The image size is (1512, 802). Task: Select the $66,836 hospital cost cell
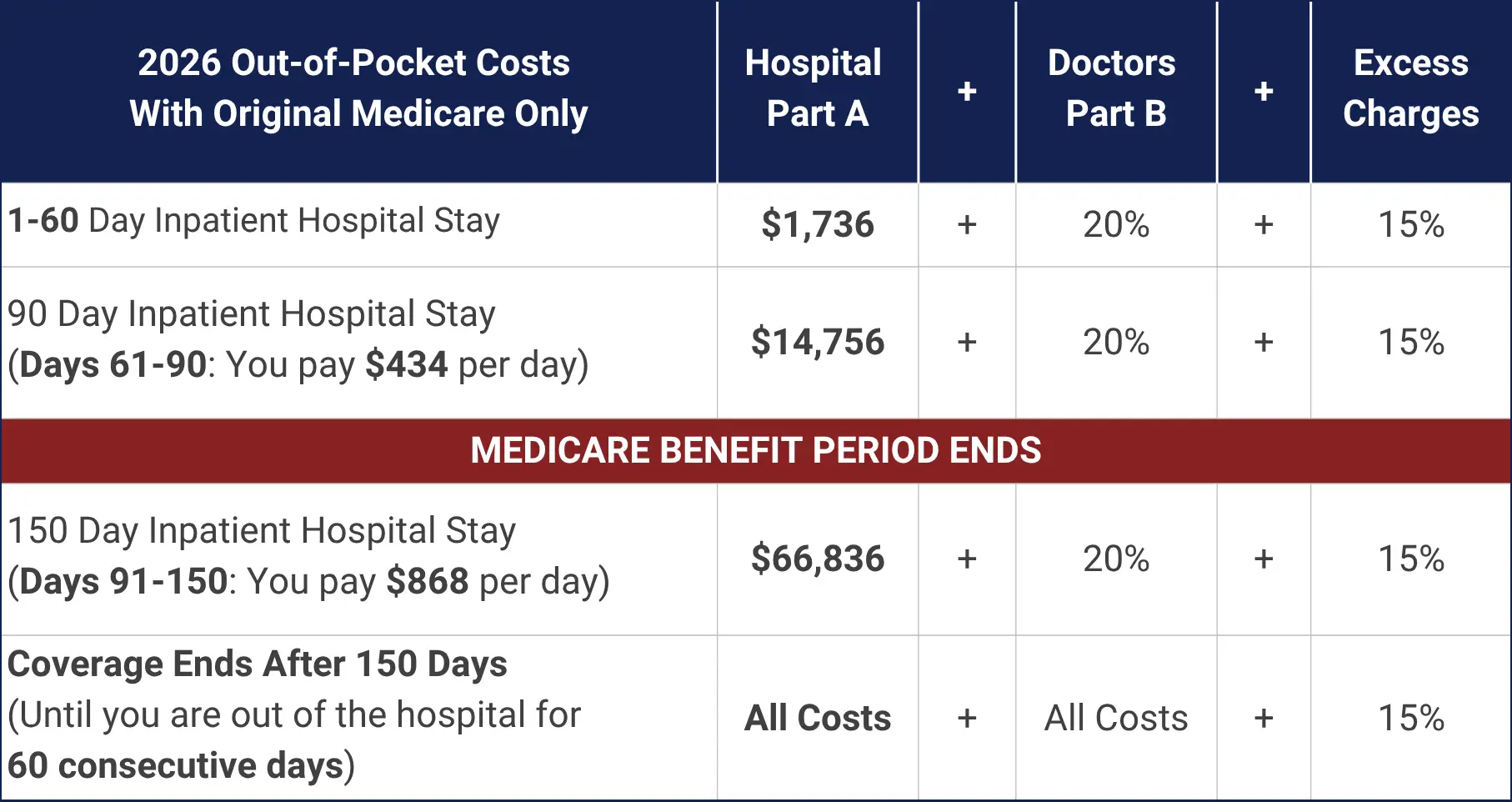click(x=817, y=559)
